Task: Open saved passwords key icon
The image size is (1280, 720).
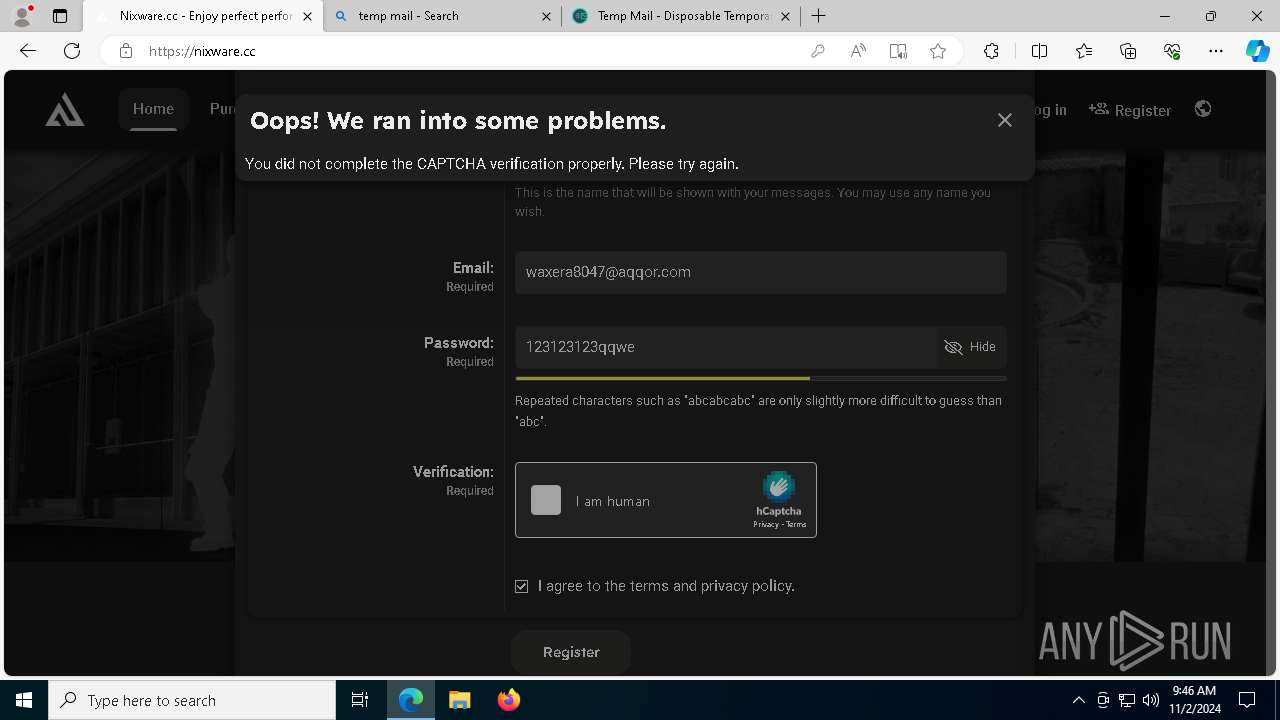Action: [818, 51]
